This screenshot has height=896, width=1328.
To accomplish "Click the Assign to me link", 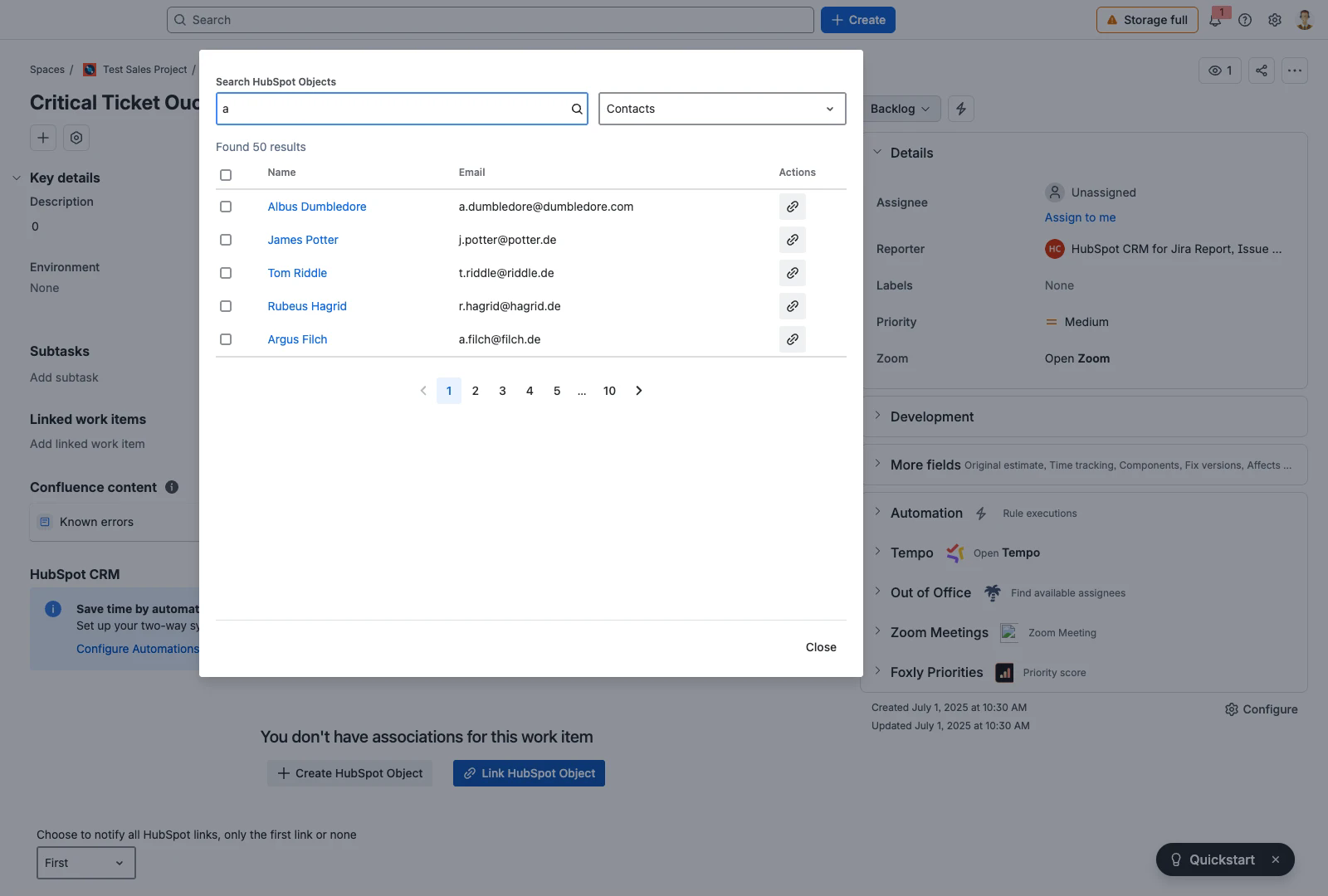I will tap(1080, 217).
